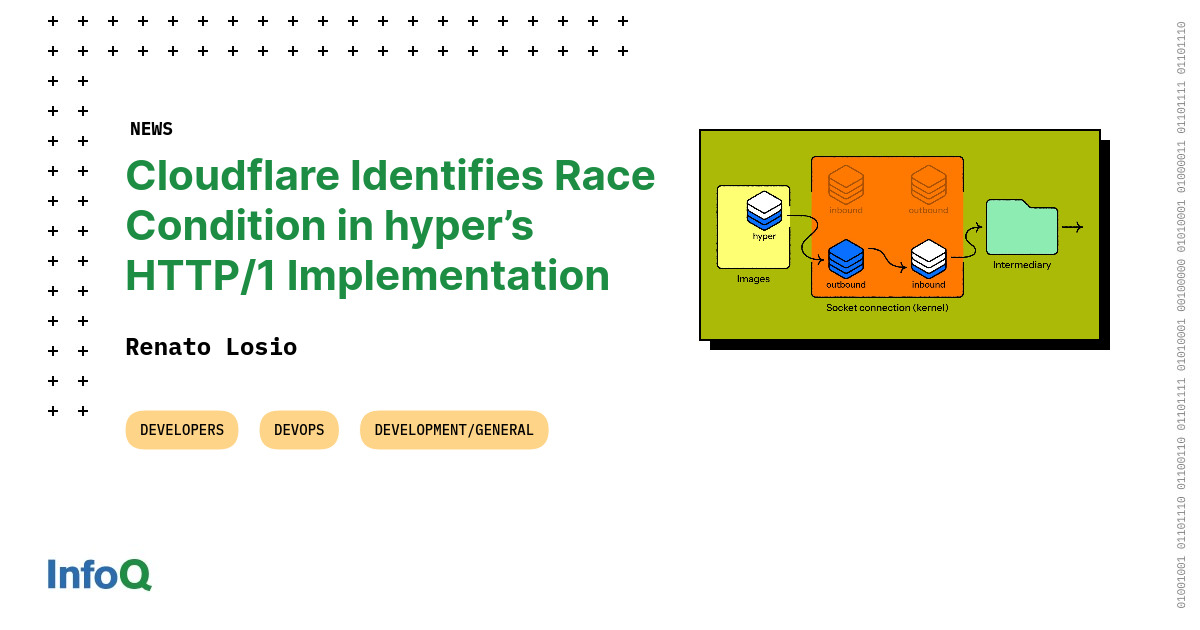Click the vertical binary code strip

click(x=1181, y=315)
